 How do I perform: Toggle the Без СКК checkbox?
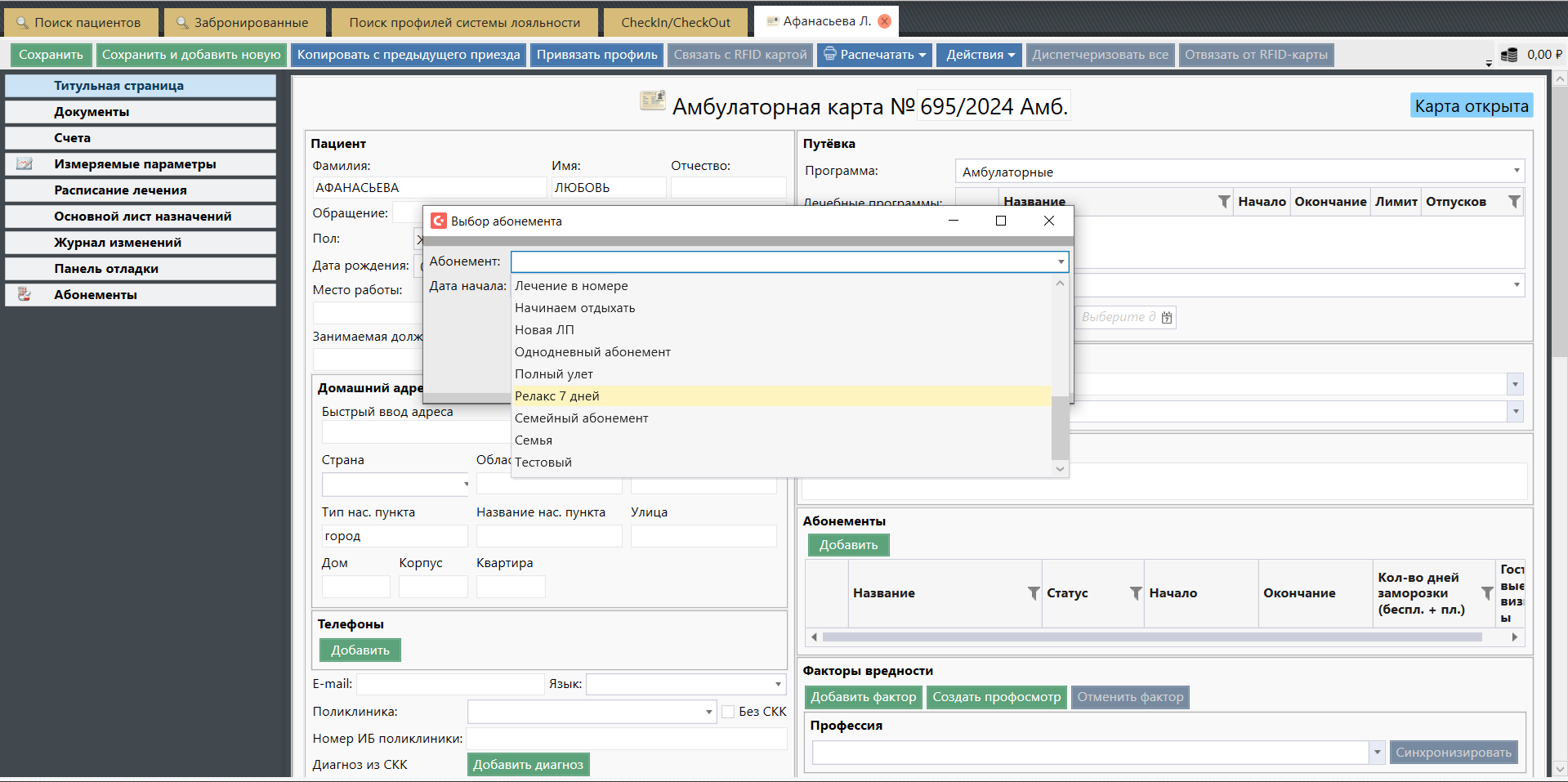point(728,712)
